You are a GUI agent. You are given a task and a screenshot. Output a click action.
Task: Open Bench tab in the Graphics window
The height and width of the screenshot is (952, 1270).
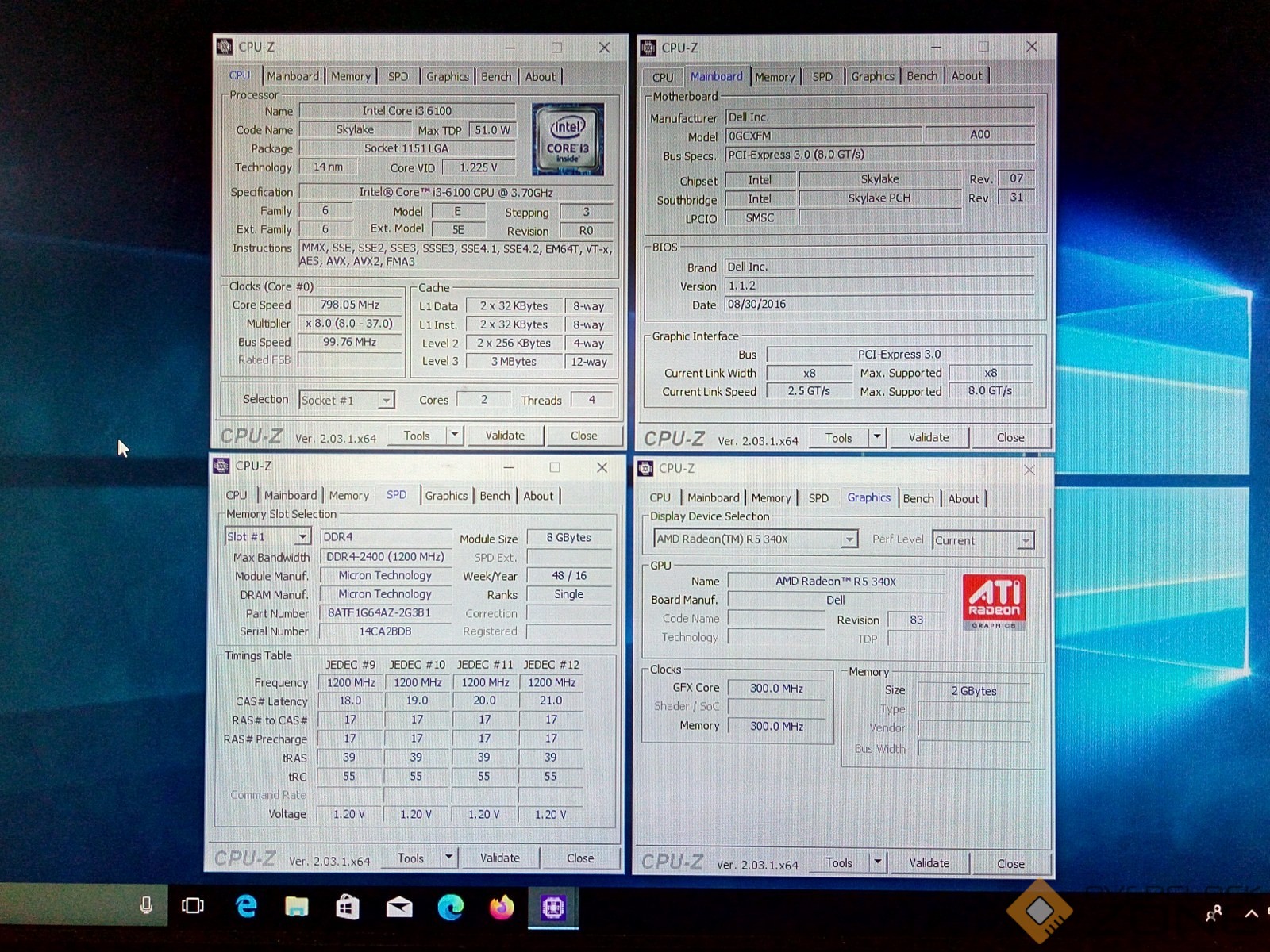tap(918, 498)
